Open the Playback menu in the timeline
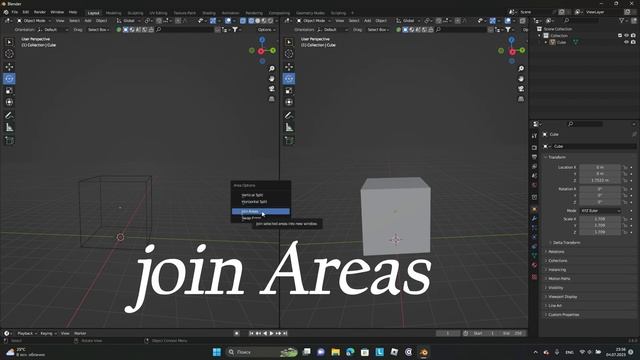 [27, 333]
